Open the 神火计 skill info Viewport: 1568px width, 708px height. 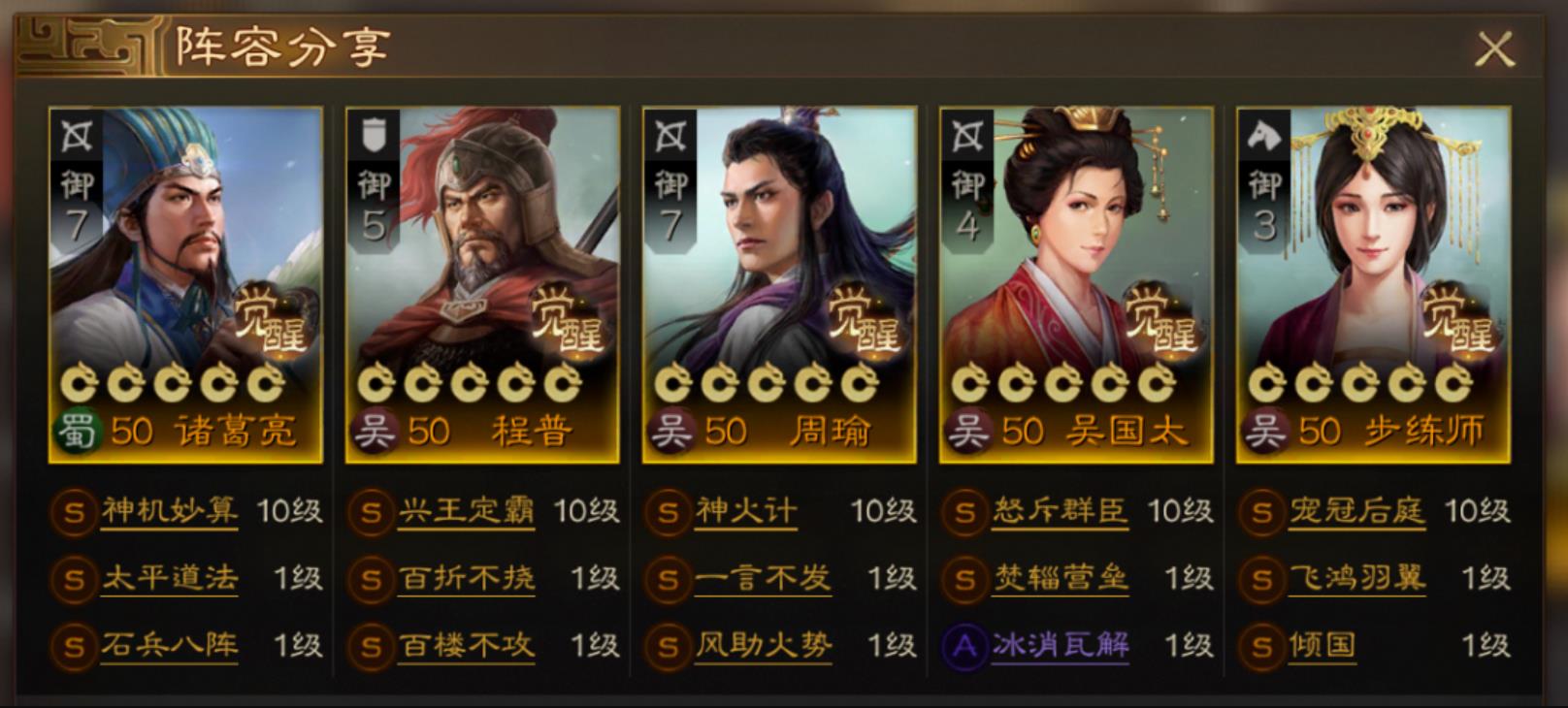pyautogui.click(x=745, y=511)
